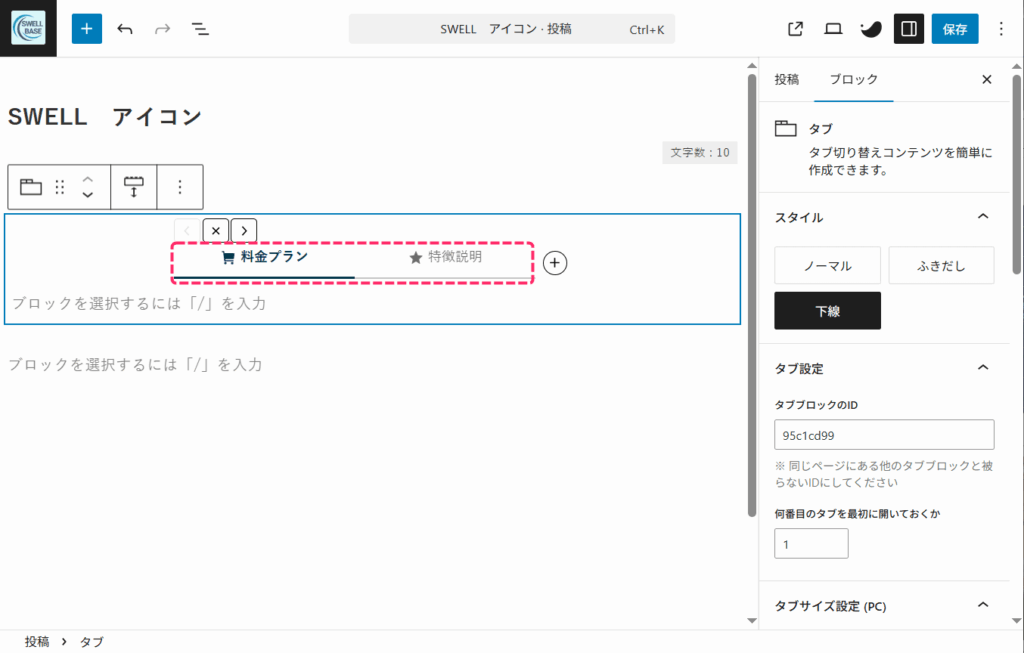Screen dimensions: 1024x653
Task: Click the SWELL アイコン post title
Action: [104, 117]
